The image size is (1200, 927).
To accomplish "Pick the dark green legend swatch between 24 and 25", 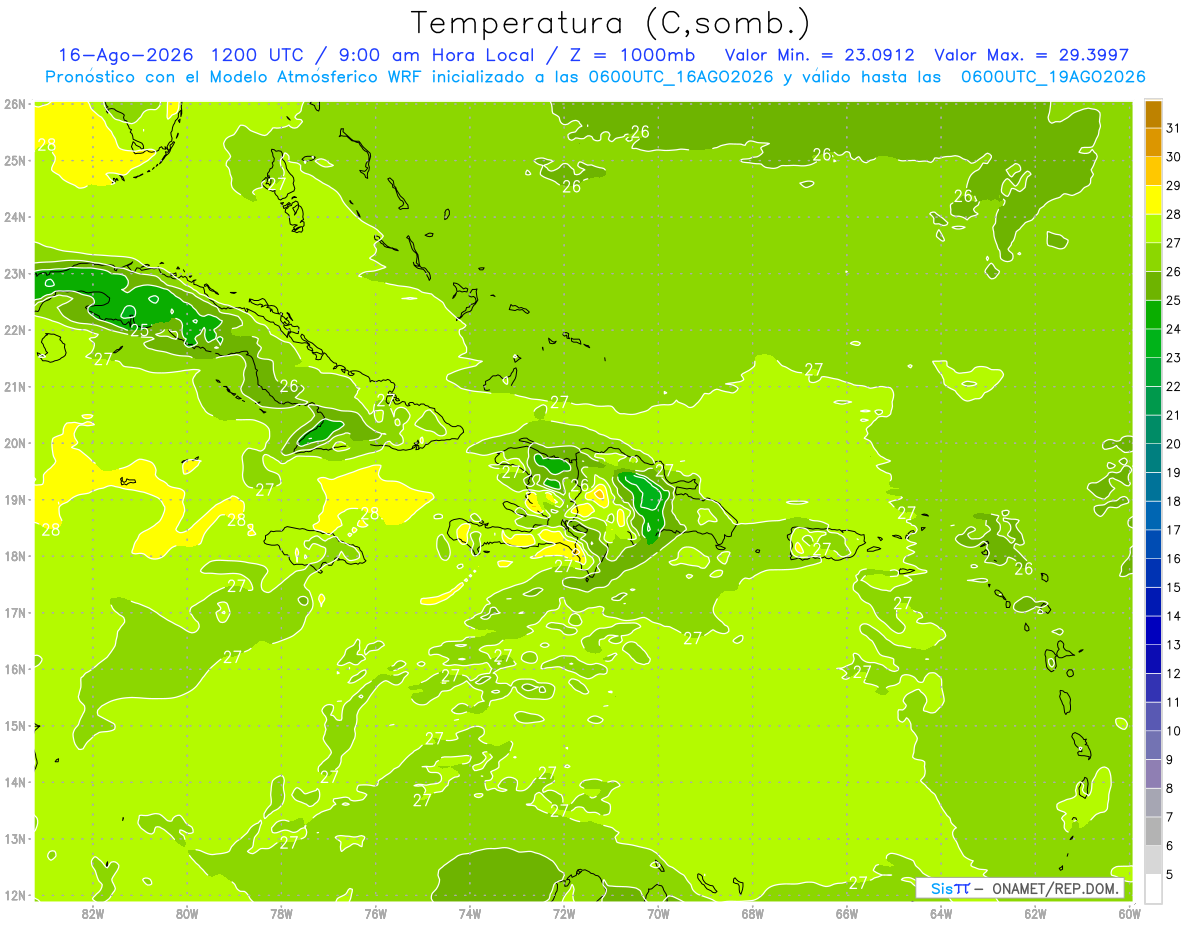I will coord(1153,314).
